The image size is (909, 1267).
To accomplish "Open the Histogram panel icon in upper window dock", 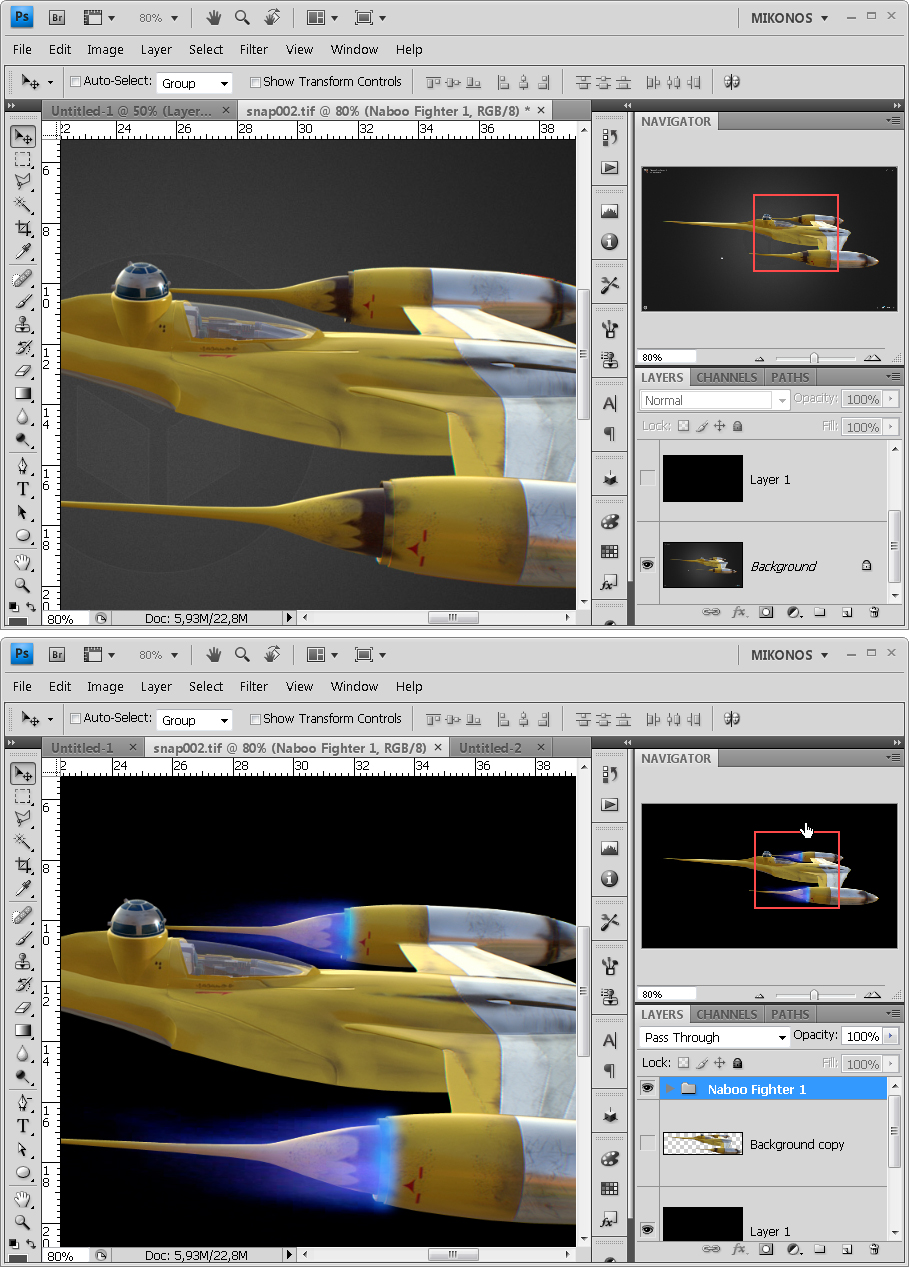I will 610,212.
